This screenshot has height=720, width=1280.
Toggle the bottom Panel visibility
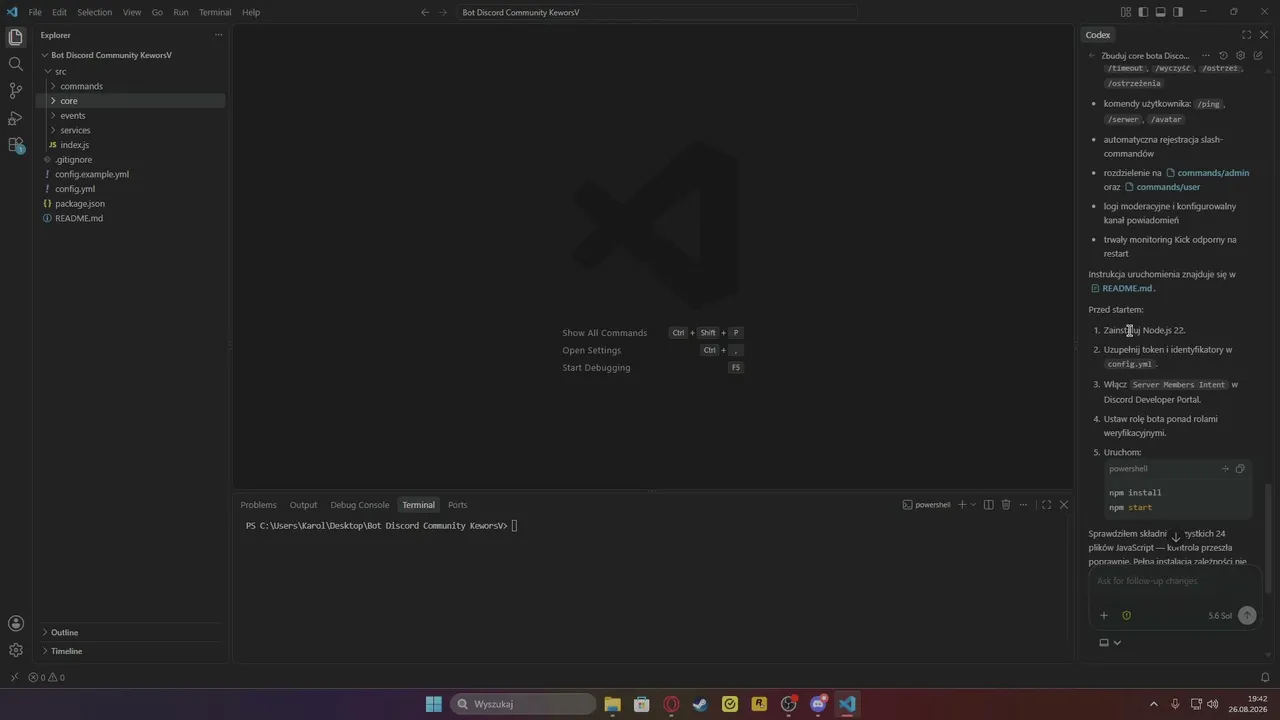(x=1161, y=12)
